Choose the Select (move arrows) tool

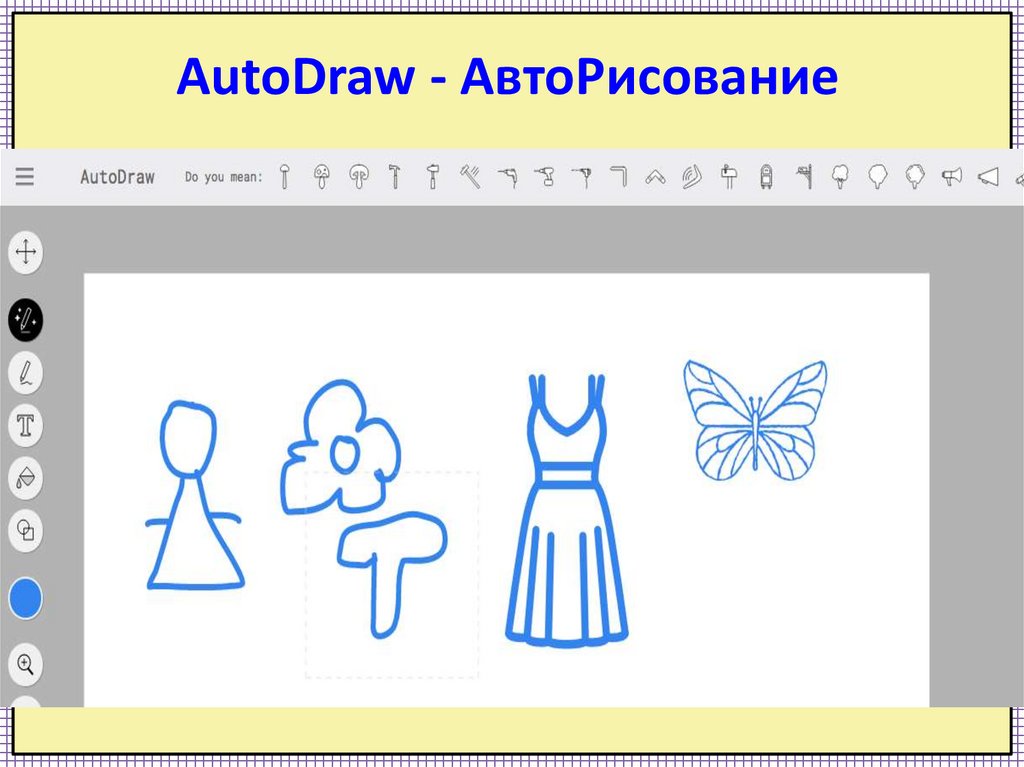(25, 252)
